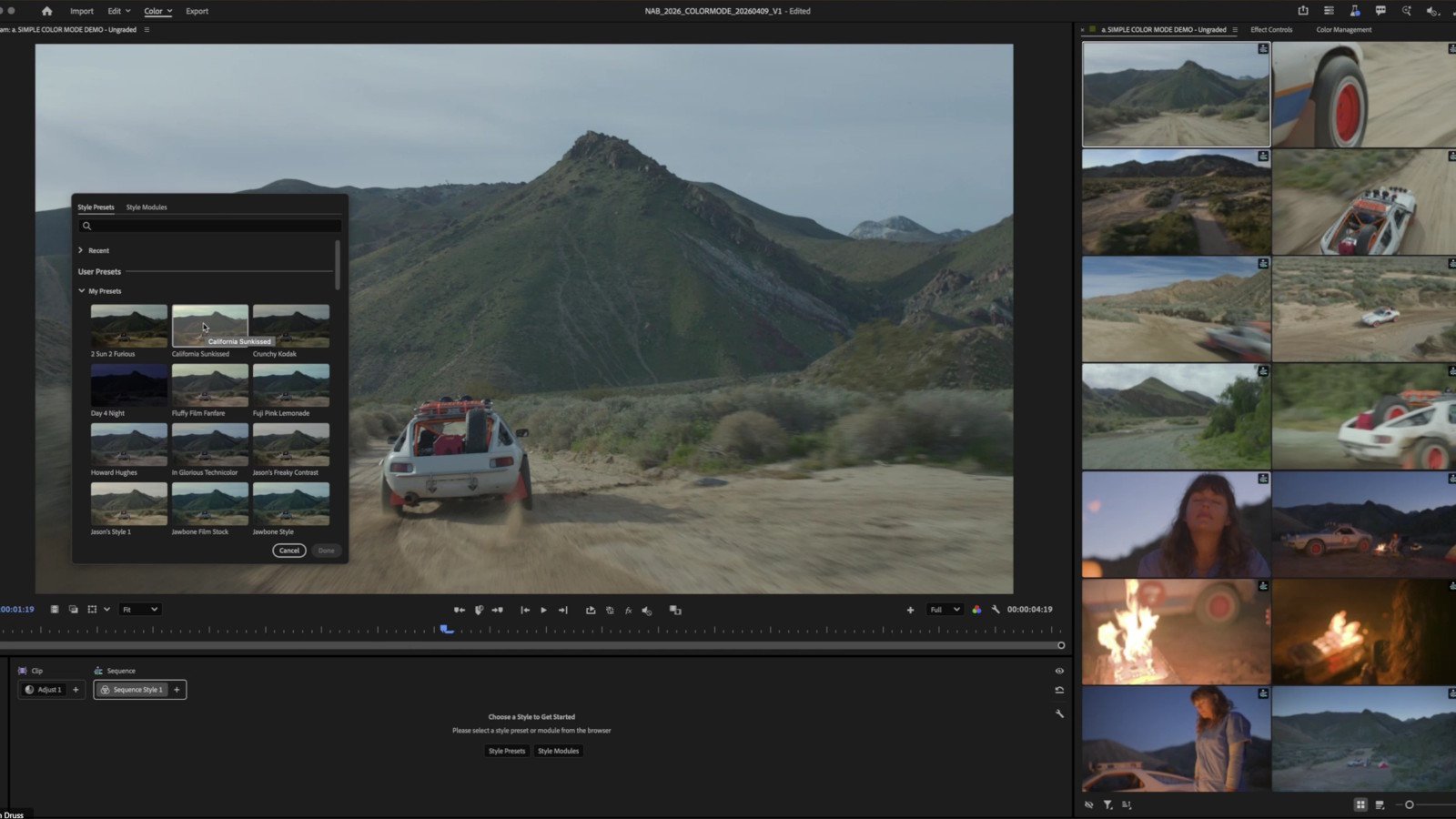Click the filter icon at the project panel bottom

(x=1107, y=804)
